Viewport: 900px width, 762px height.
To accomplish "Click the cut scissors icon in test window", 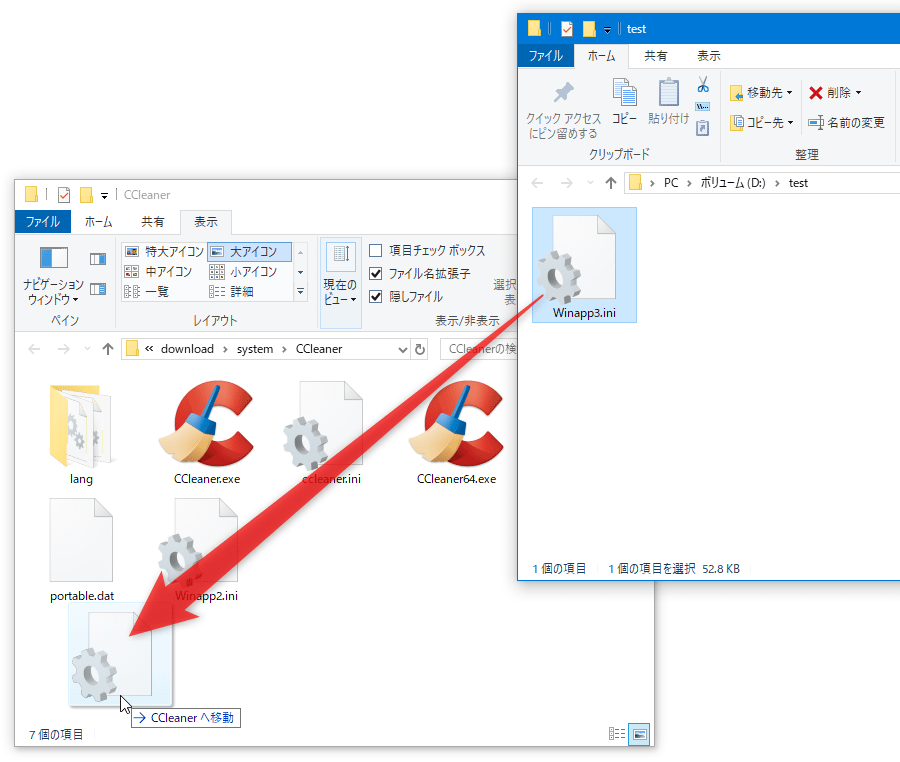I will point(703,85).
